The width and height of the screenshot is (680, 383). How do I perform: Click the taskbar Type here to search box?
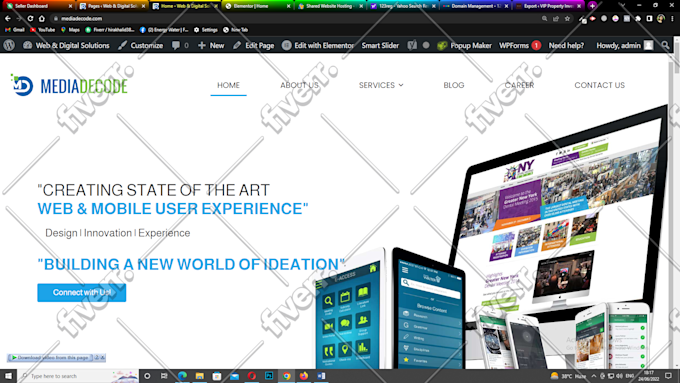point(78,376)
